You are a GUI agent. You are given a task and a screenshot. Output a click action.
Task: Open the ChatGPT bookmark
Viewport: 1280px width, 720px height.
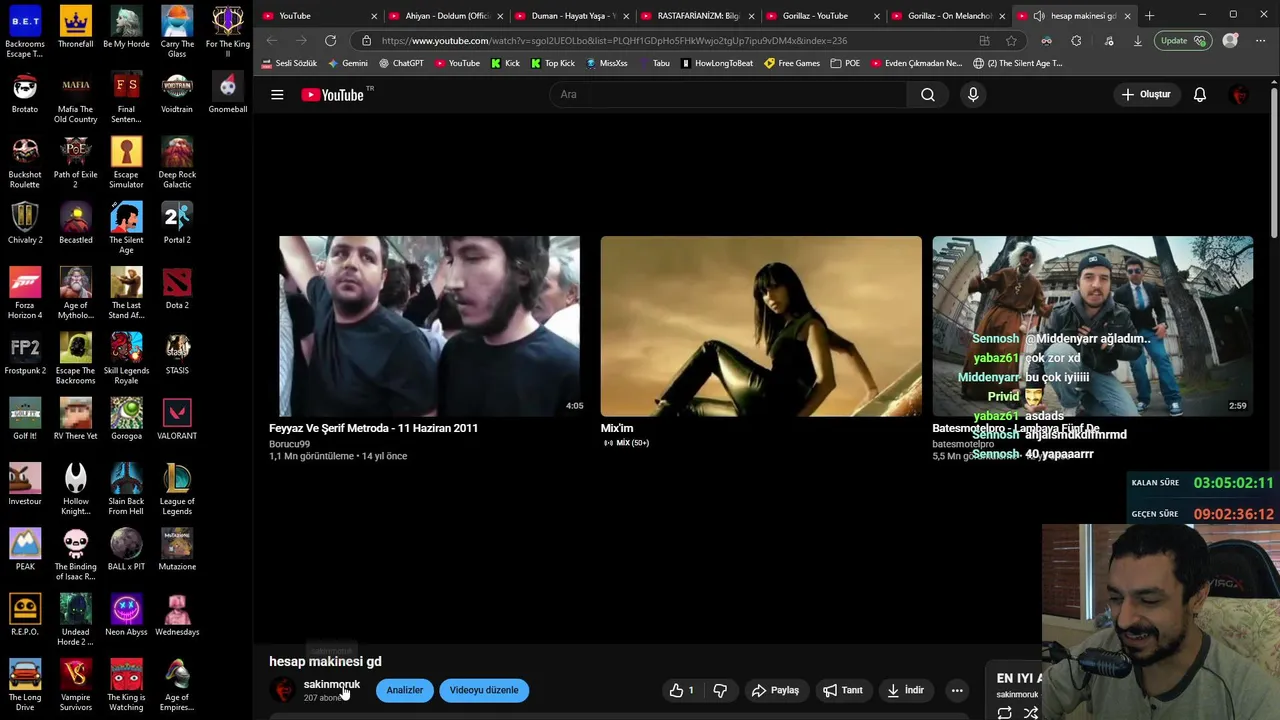400,63
